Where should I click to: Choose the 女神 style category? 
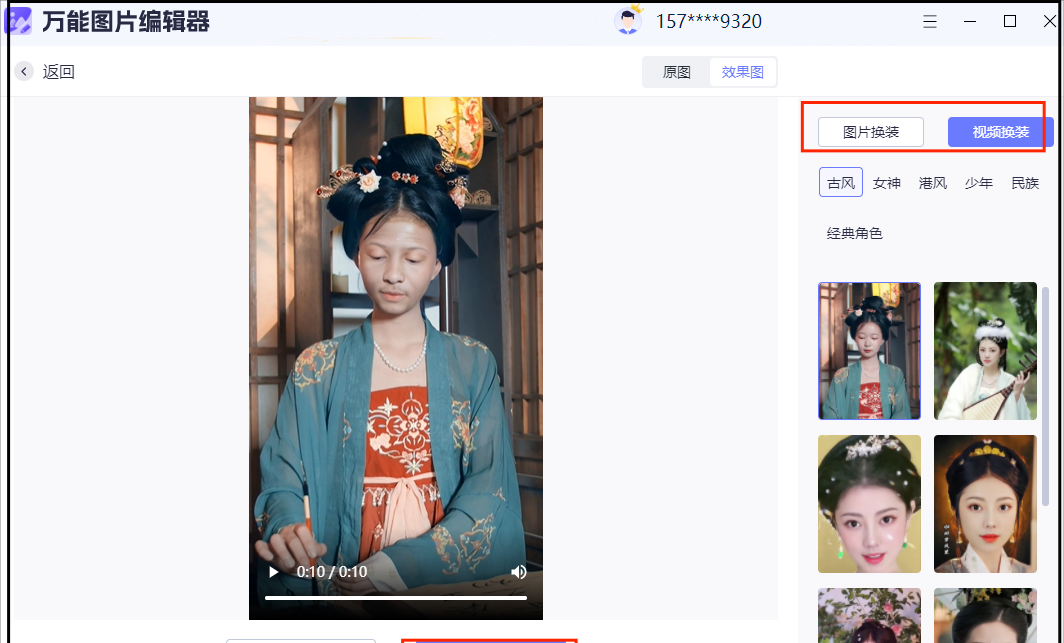pyautogui.click(x=886, y=183)
